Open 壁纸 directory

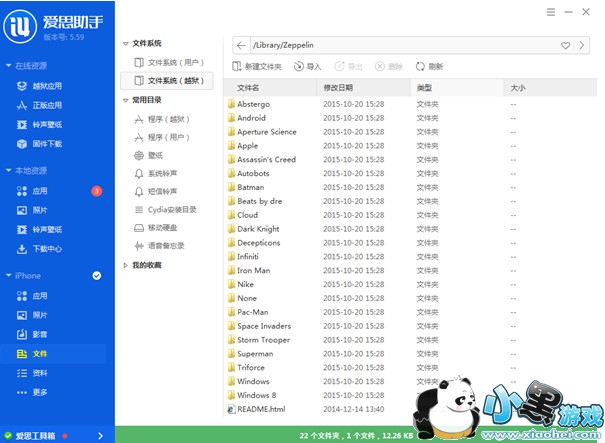click(149, 156)
